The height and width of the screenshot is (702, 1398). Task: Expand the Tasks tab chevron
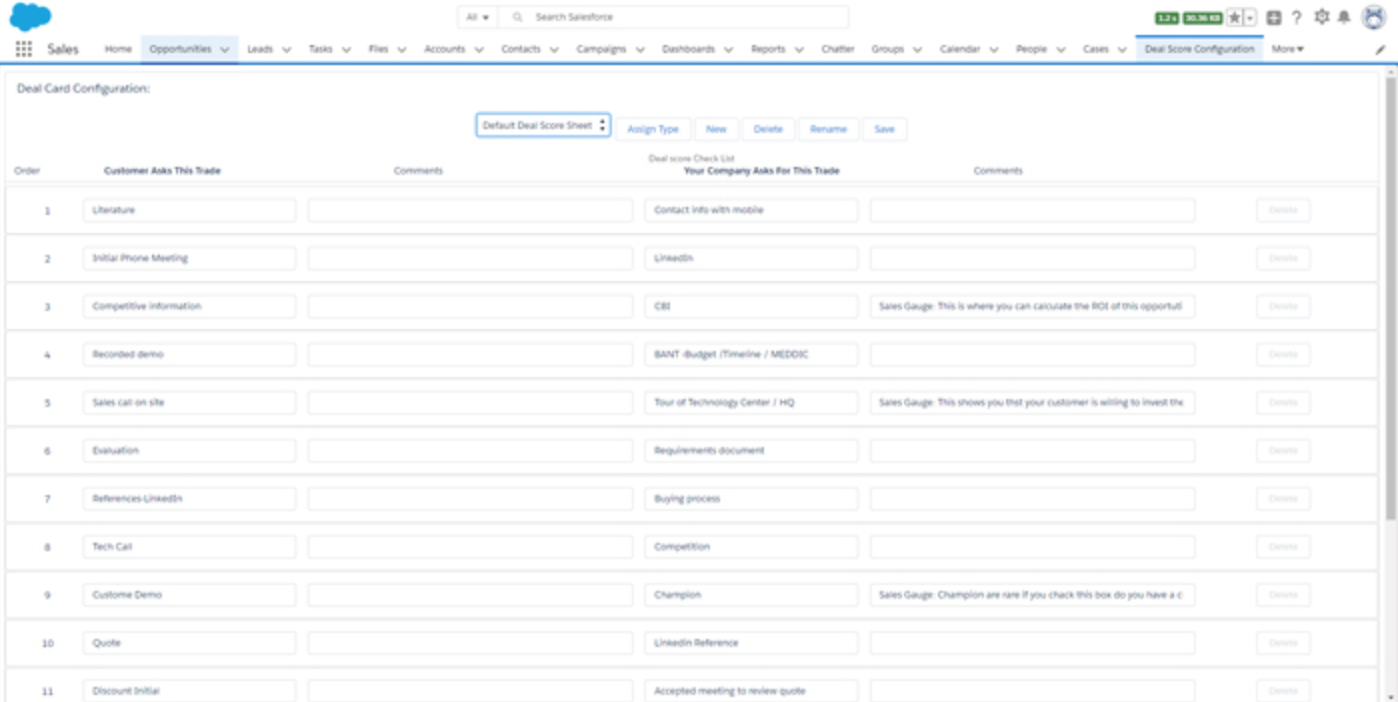346,49
